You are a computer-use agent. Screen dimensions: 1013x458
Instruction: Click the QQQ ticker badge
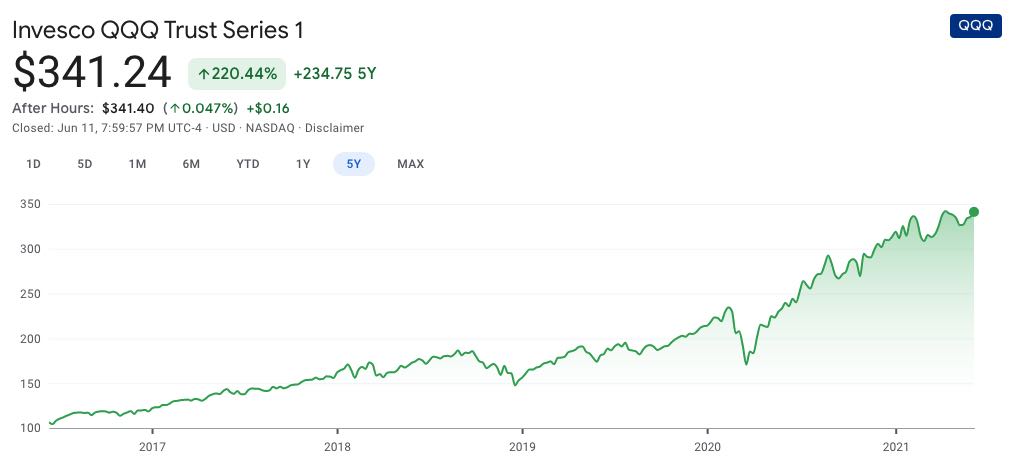click(975, 26)
